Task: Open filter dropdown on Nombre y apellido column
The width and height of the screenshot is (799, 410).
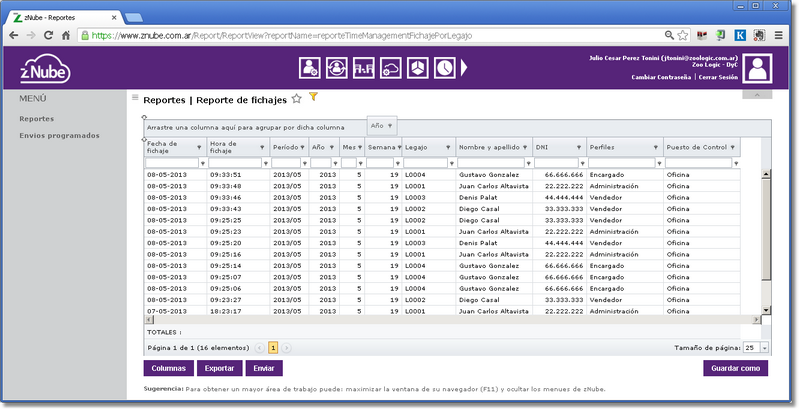Action: [525, 147]
